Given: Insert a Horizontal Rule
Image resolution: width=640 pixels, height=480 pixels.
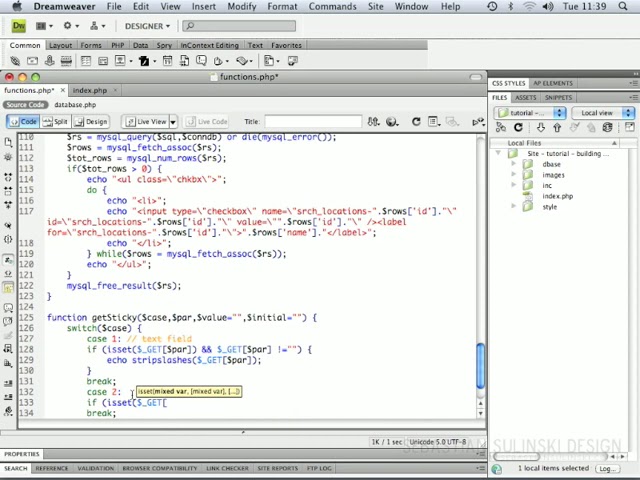Looking at the screenshot, I should click(66, 61).
